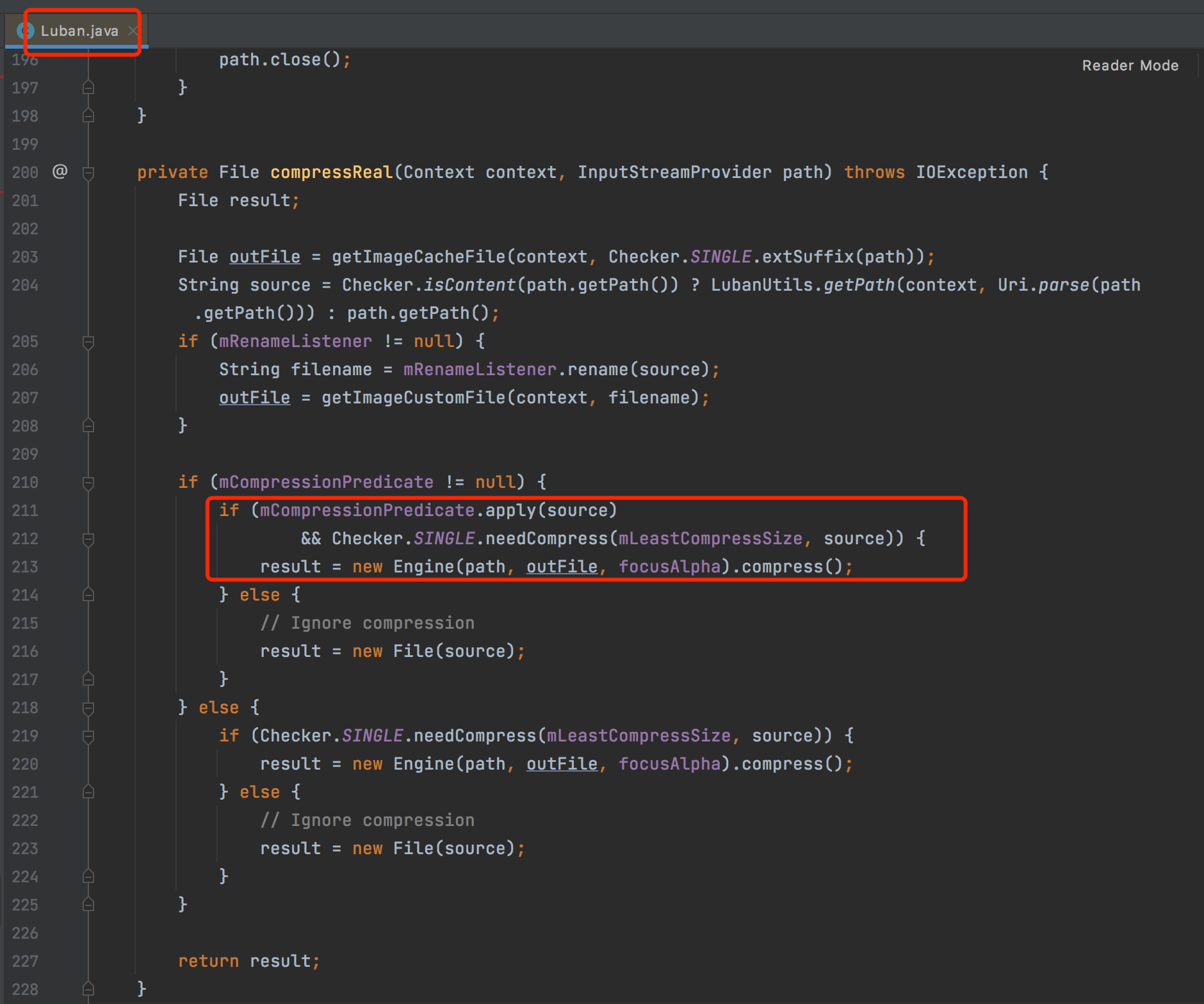Collapse the compressReal method via fold arrow at line 200
The image size is (1204, 1004).
88,172
